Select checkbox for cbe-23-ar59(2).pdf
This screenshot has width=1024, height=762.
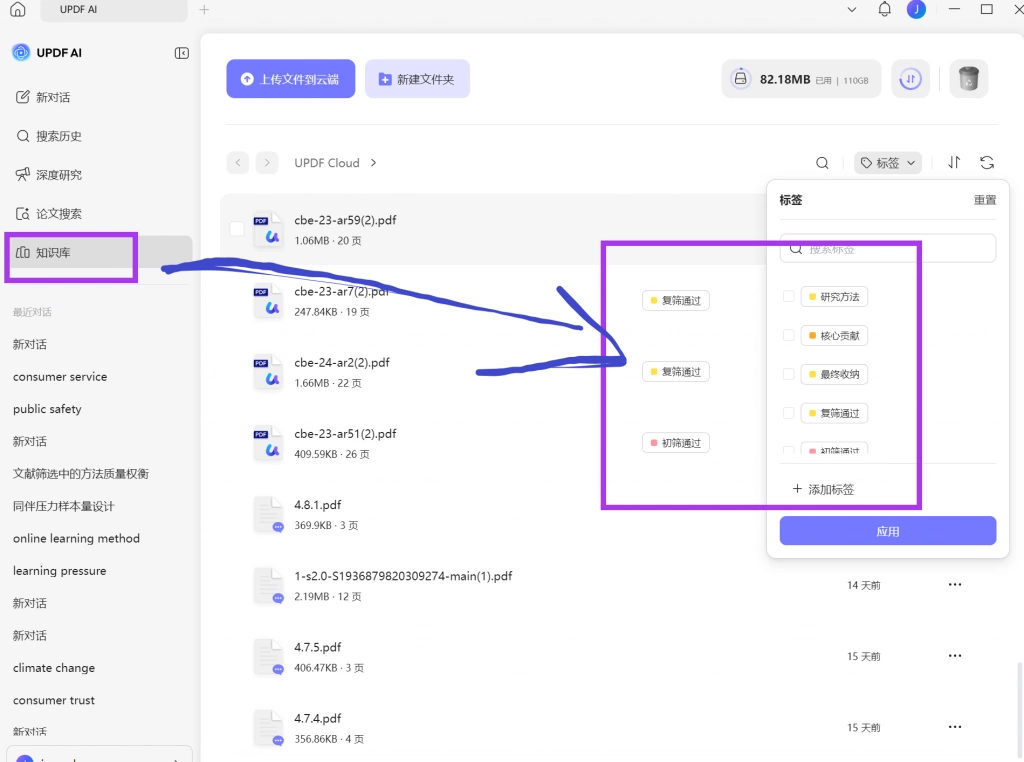[237, 229]
